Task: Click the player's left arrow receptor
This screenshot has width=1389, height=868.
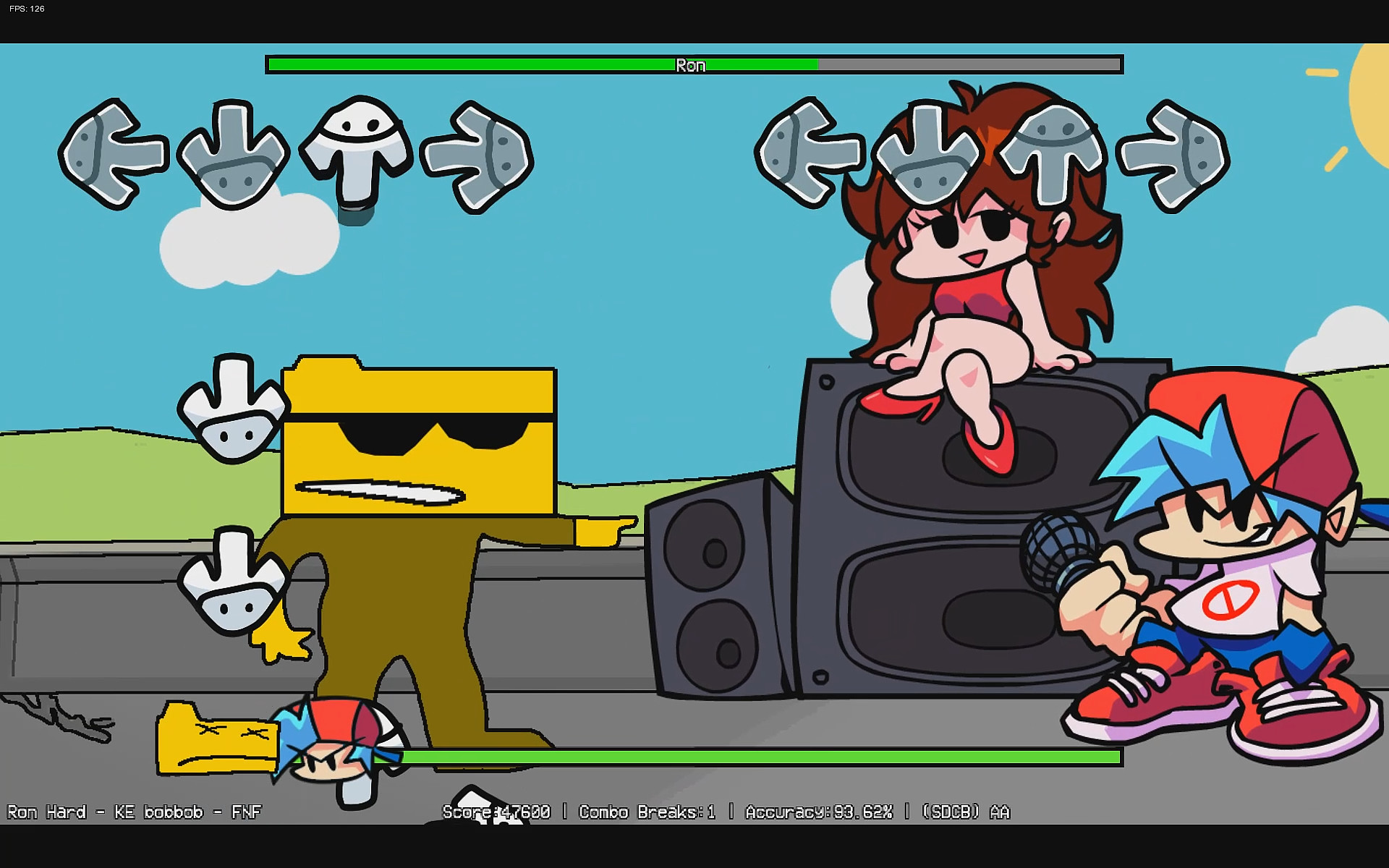Action: click(x=808, y=153)
